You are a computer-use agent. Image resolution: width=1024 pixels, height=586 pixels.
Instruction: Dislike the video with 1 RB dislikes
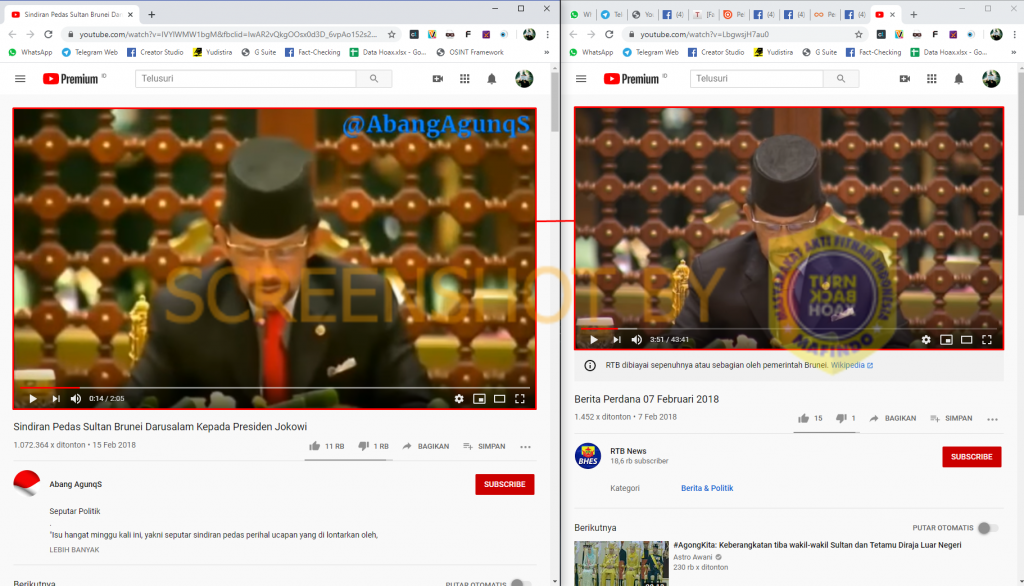374,446
